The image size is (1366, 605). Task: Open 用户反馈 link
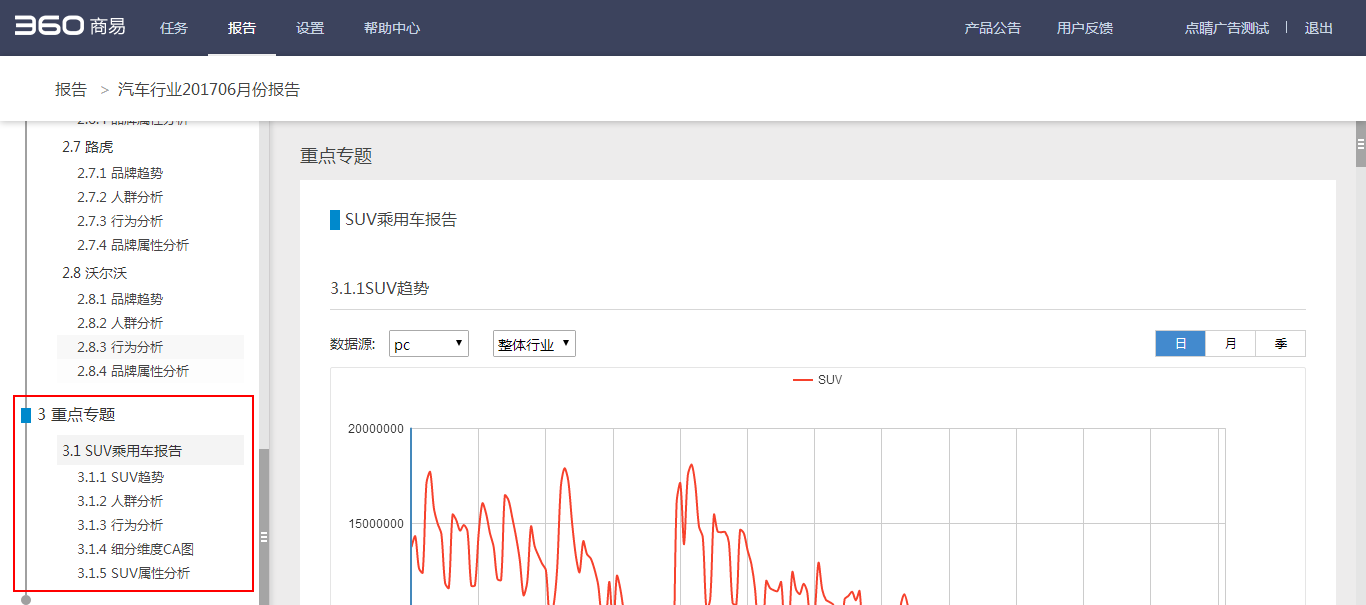coord(1085,28)
